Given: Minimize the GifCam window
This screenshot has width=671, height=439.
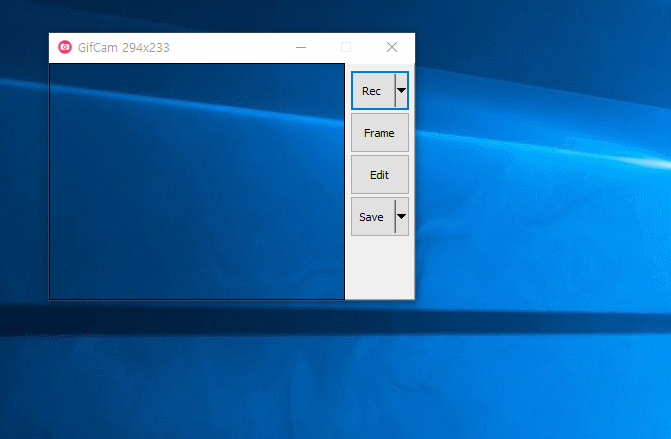Looking at the screenshot, I should click(x=301, y=47).
